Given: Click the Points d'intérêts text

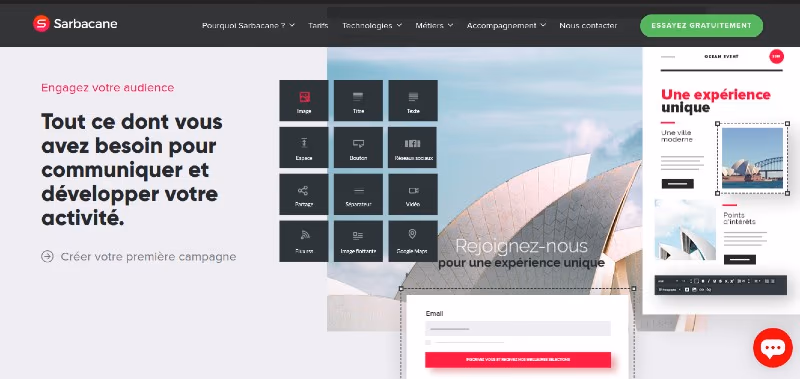Looking at the screenshot, I should [x=739, y=218].
